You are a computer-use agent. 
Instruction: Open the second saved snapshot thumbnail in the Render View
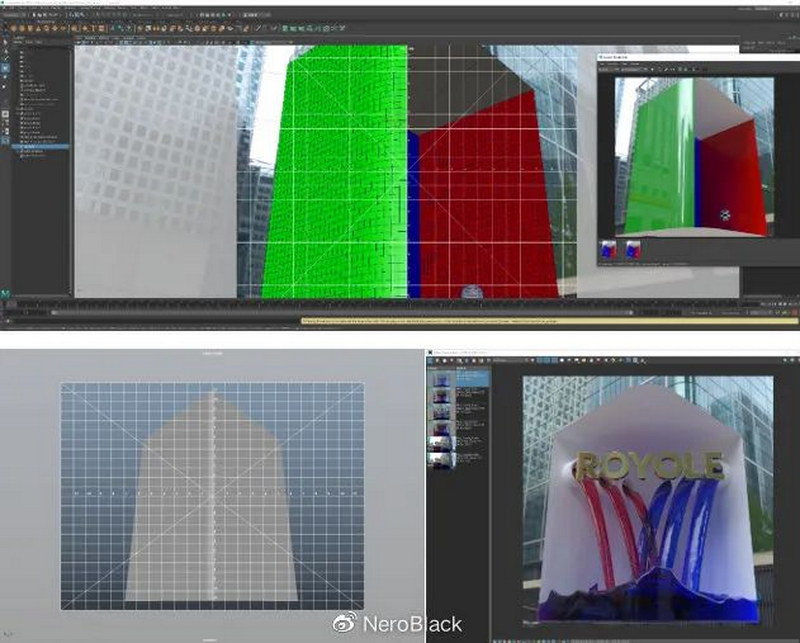(x=632, y=249)
